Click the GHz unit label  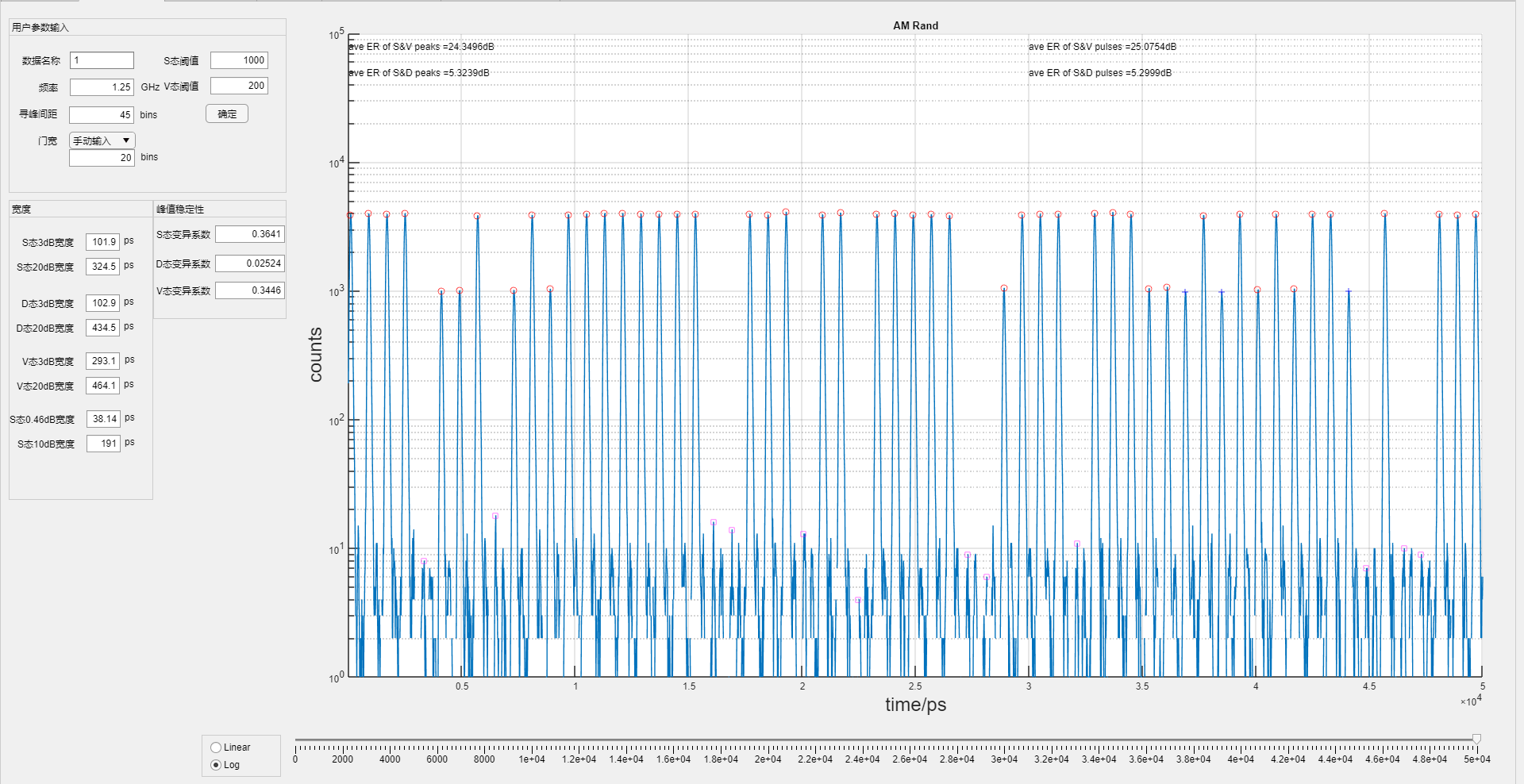pos(150,87)
